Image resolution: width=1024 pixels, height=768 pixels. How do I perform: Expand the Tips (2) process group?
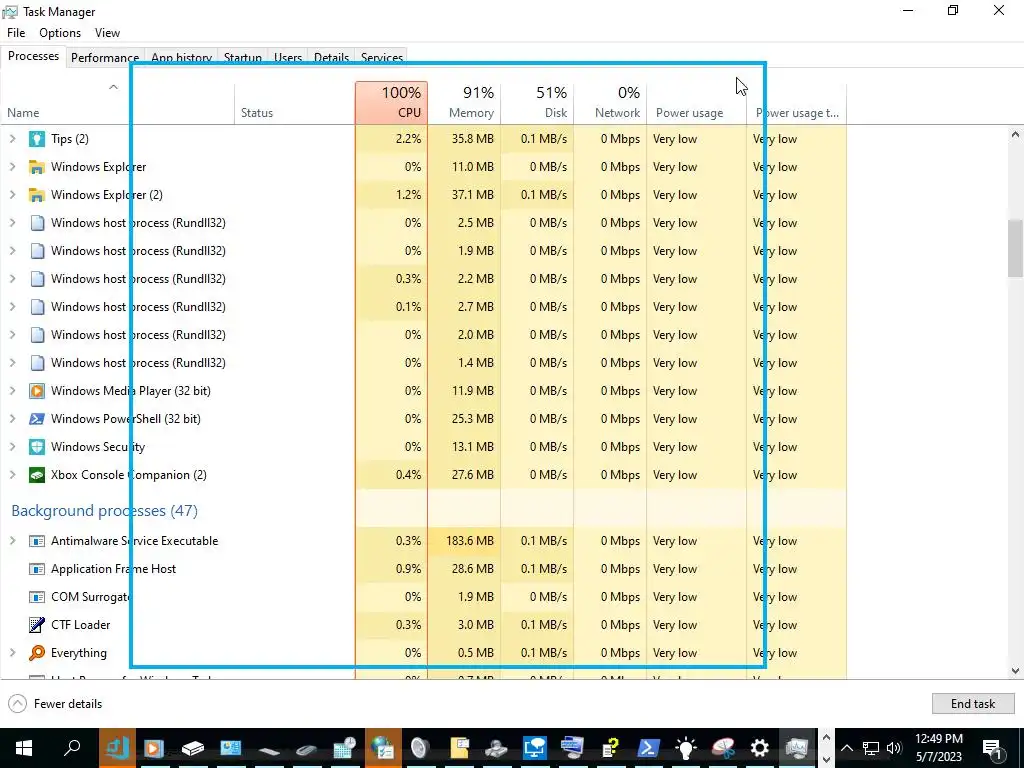click(x=12, y=139)
